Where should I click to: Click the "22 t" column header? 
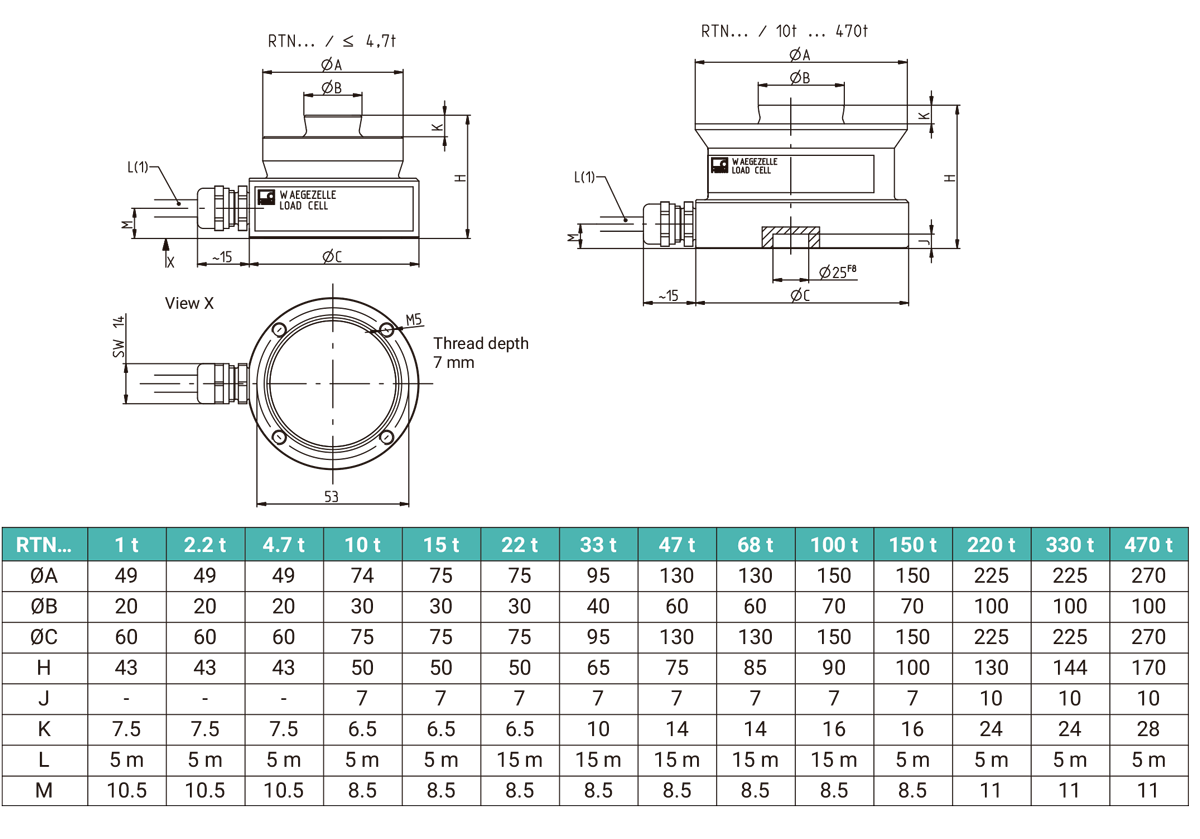pos(520,545)
